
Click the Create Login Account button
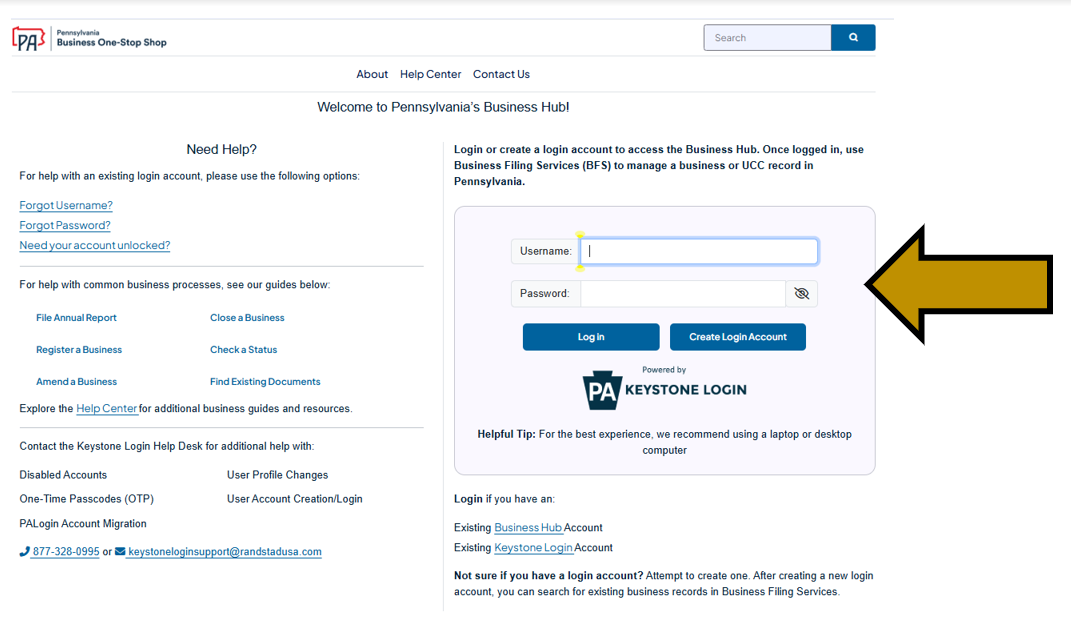click(x=737, y=337)
